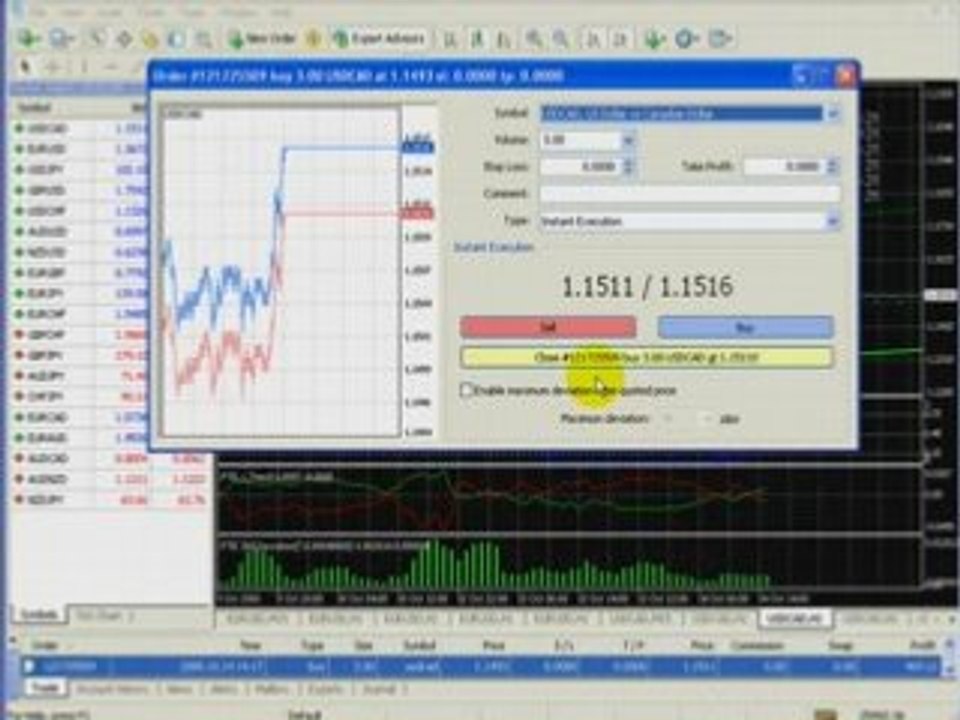Screen dimensions: 960x720
Task: Click the Maximum deviation pips field
Action: click(689, 419)
